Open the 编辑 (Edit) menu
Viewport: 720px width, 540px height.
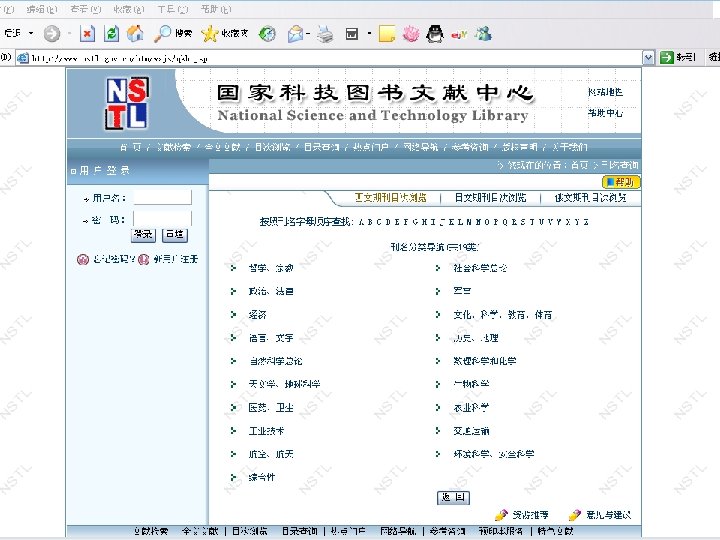pos(42,9)
